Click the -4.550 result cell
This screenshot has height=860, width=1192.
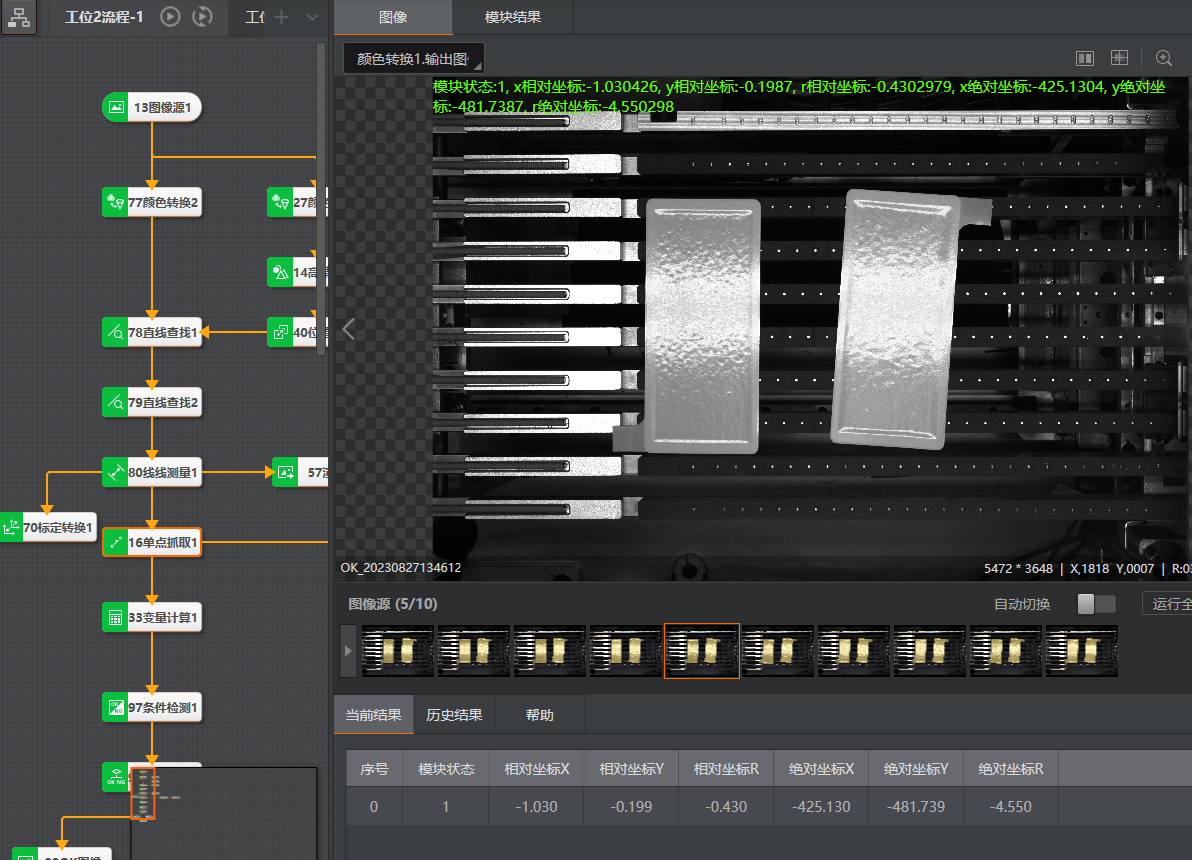[x=1011, y=807]
